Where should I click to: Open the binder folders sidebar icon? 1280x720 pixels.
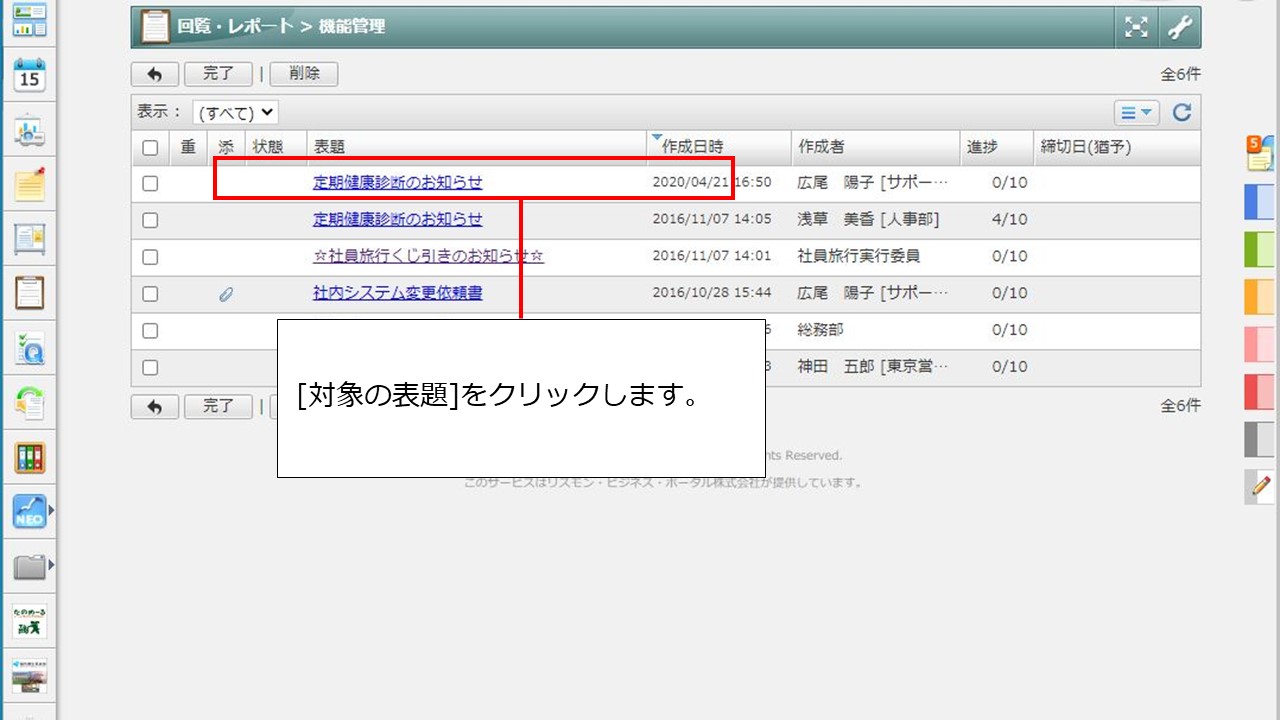coord(30,458)
